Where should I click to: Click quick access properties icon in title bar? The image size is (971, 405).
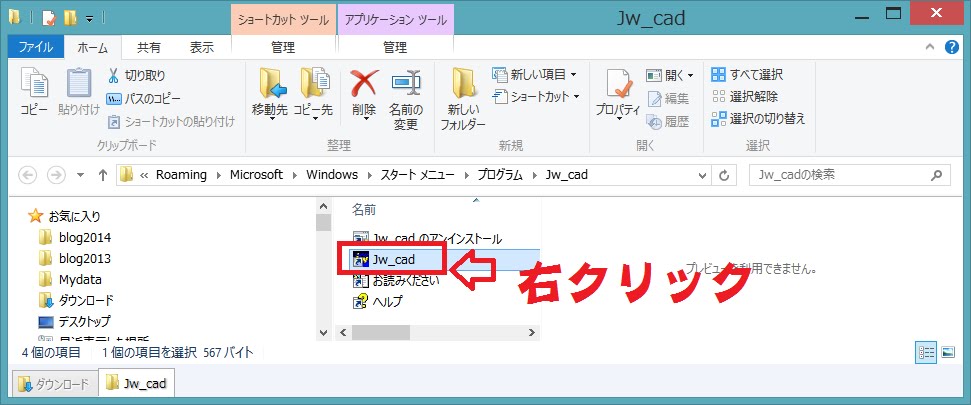tap(49, 18)
